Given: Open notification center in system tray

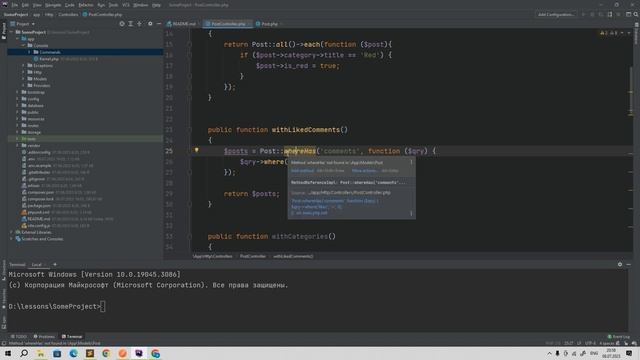Looking at the screenshot, I should coord(629,353).
